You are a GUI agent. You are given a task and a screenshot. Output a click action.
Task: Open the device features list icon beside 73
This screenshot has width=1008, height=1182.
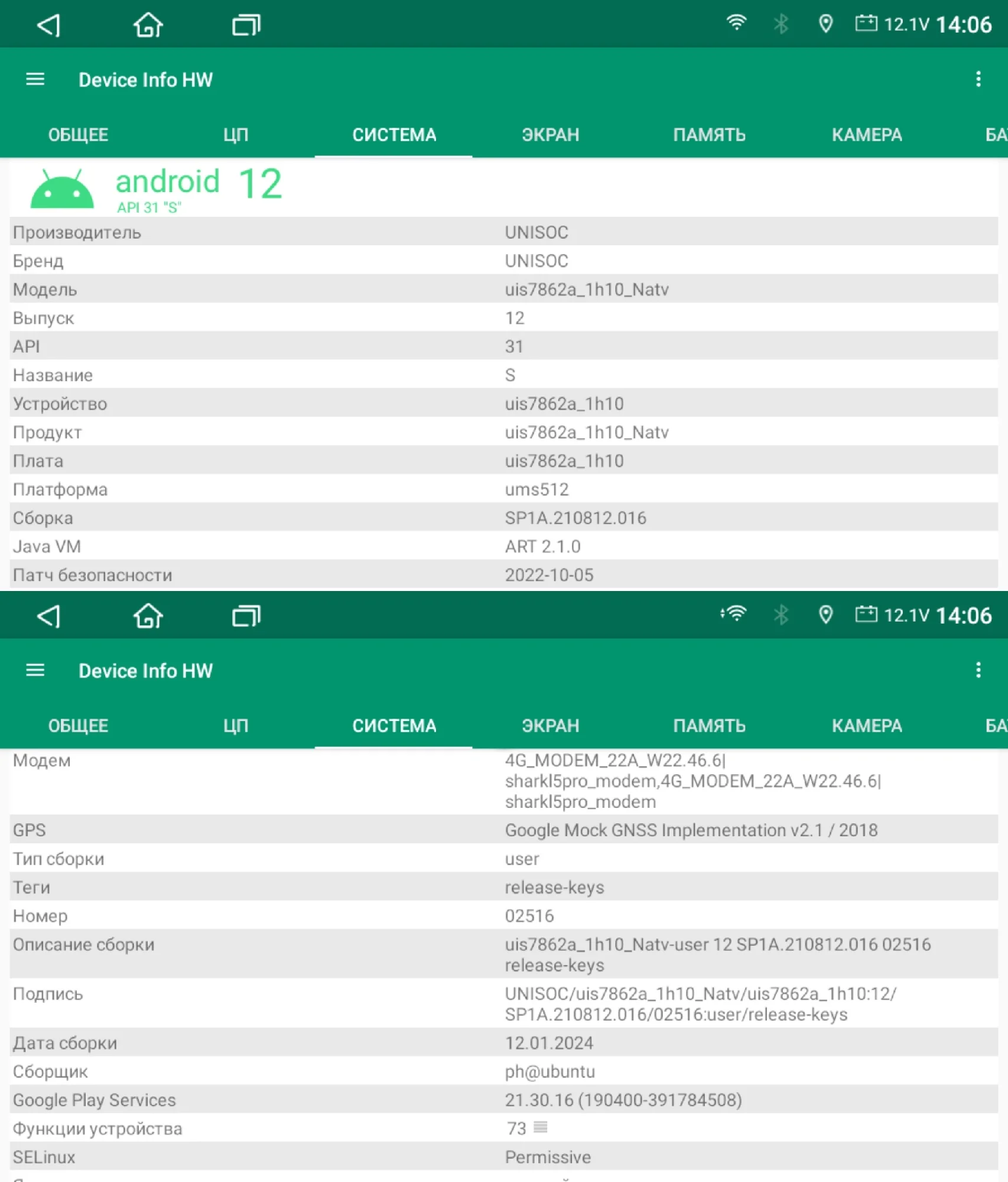pos(540,1128)
